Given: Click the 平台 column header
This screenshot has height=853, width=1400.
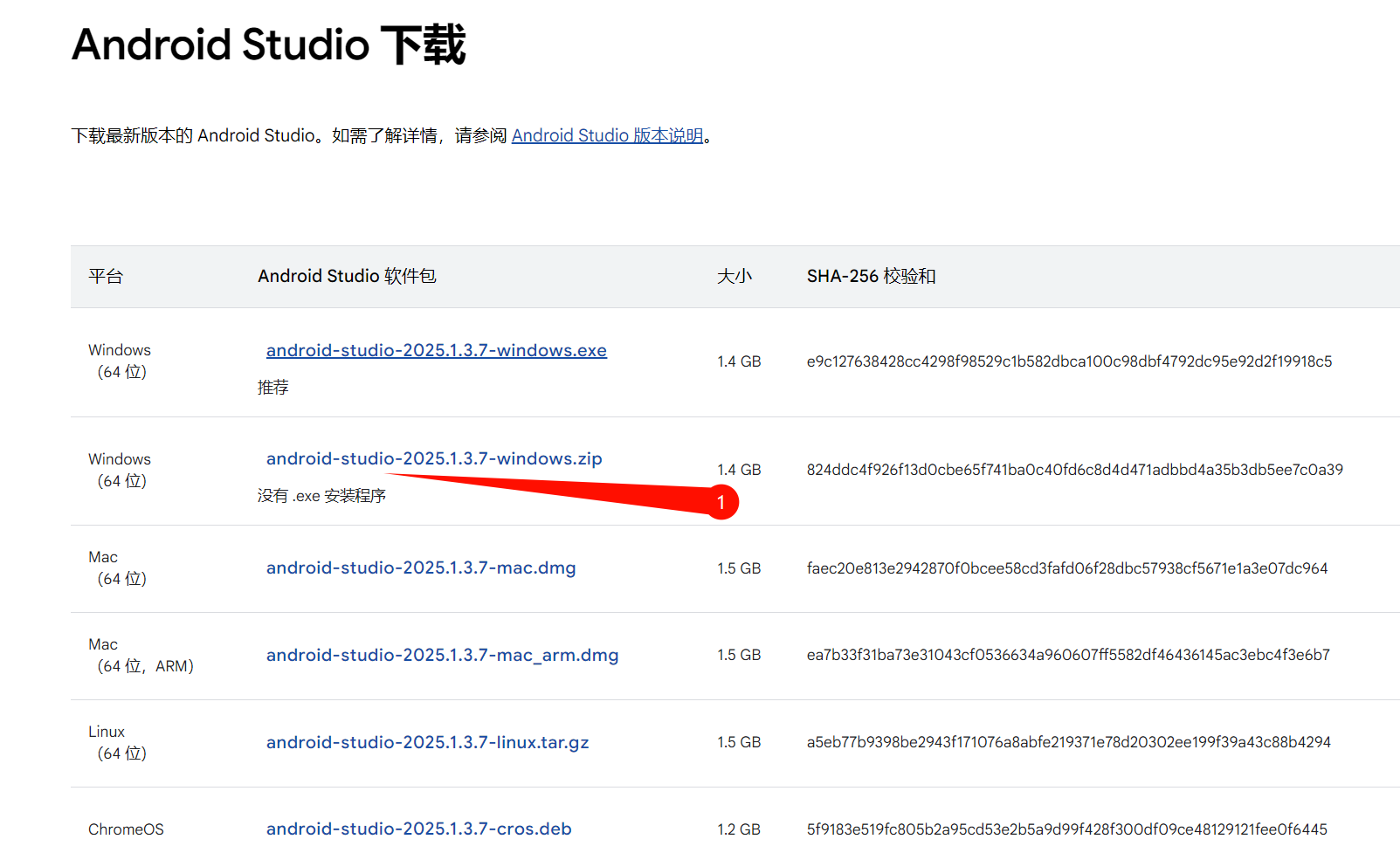Looking at the screenshot, I should click(x=106, y=276).
